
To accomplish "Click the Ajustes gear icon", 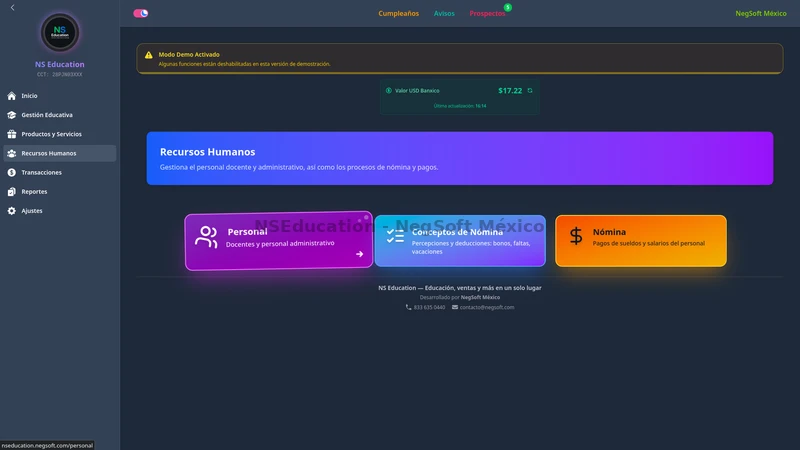I will point(12,211).
